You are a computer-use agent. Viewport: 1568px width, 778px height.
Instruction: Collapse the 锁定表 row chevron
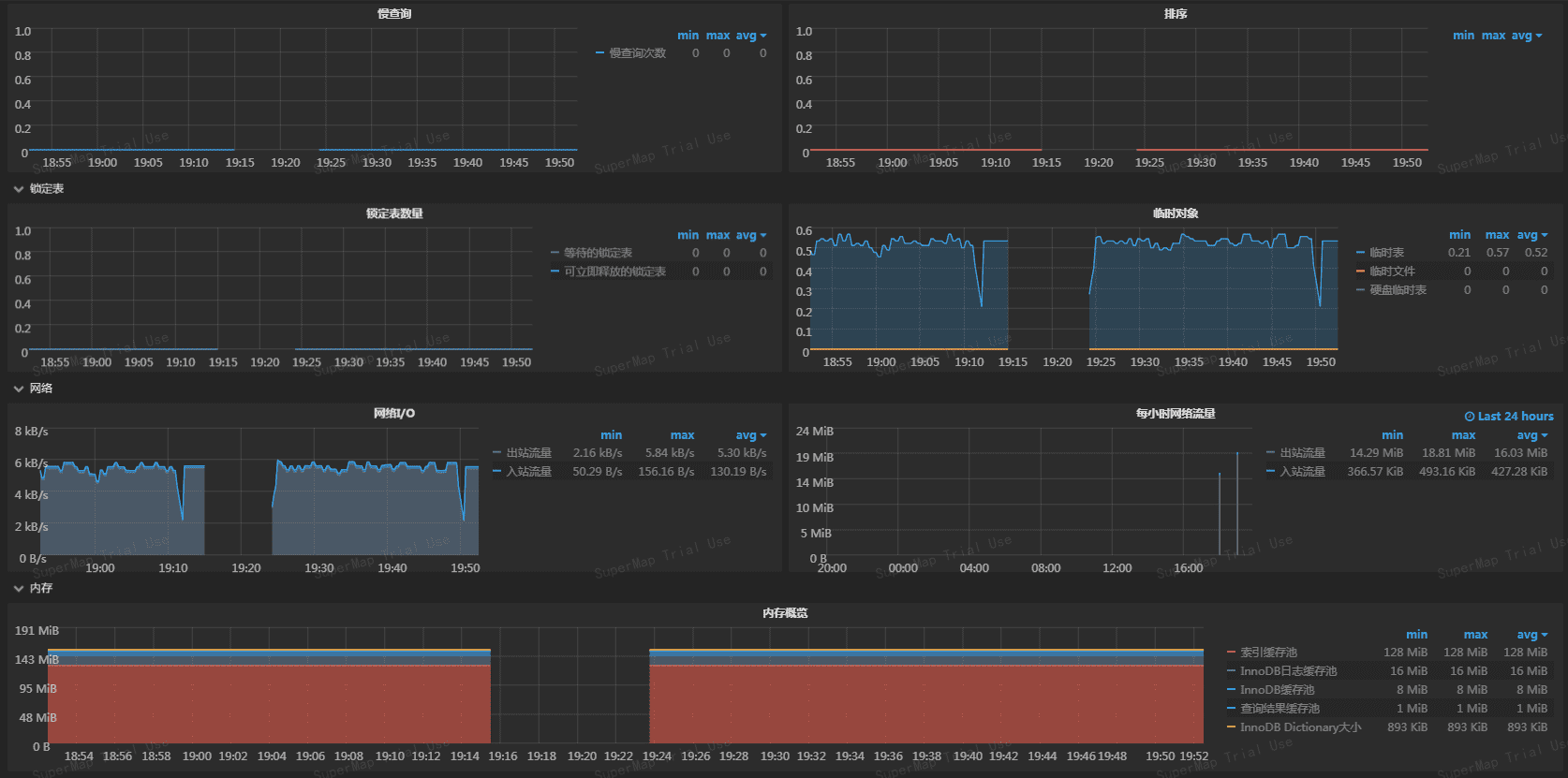[x=19, y=189]
